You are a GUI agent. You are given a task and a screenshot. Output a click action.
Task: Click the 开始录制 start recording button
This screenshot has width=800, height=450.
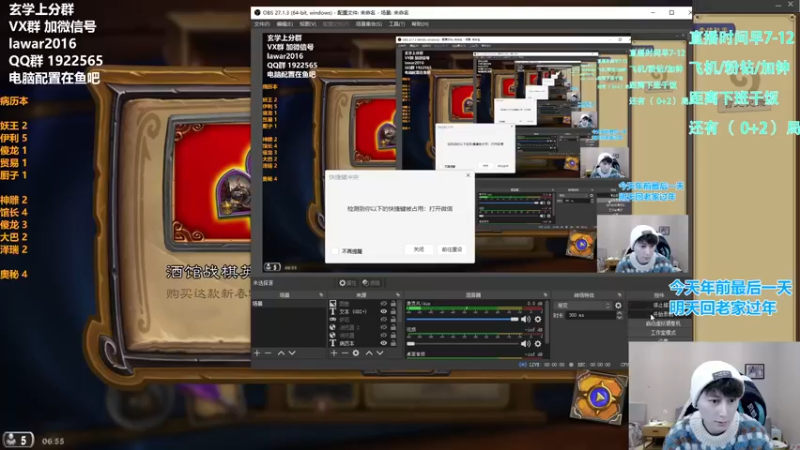pos(660,314)
